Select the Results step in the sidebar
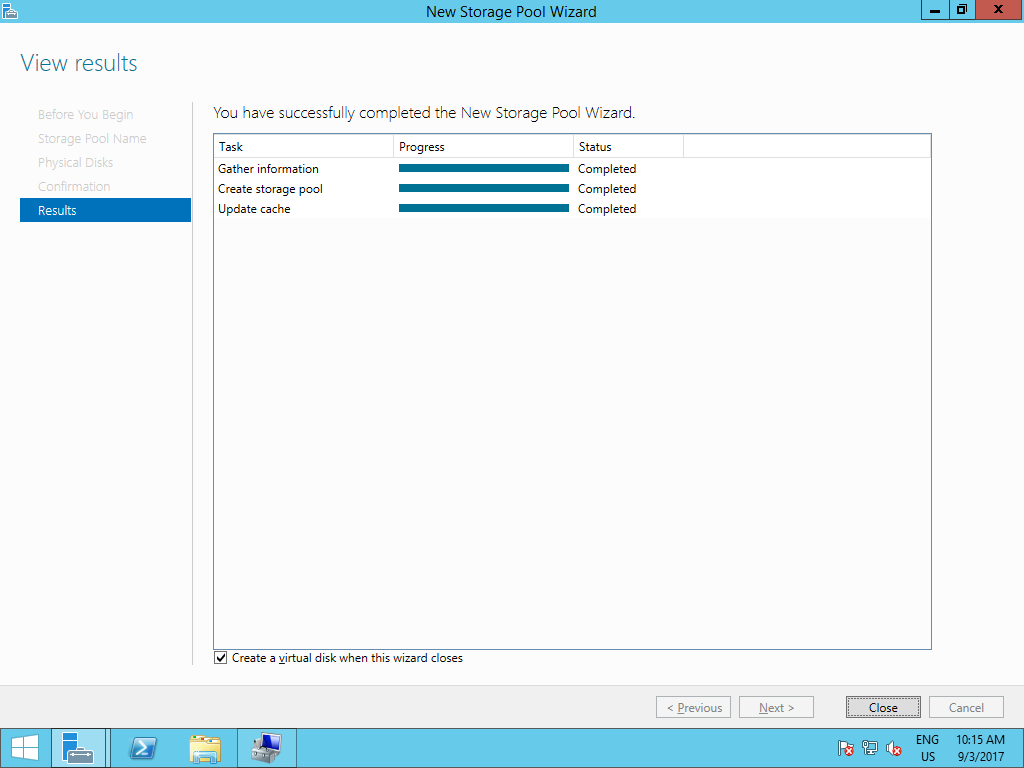 58,210
